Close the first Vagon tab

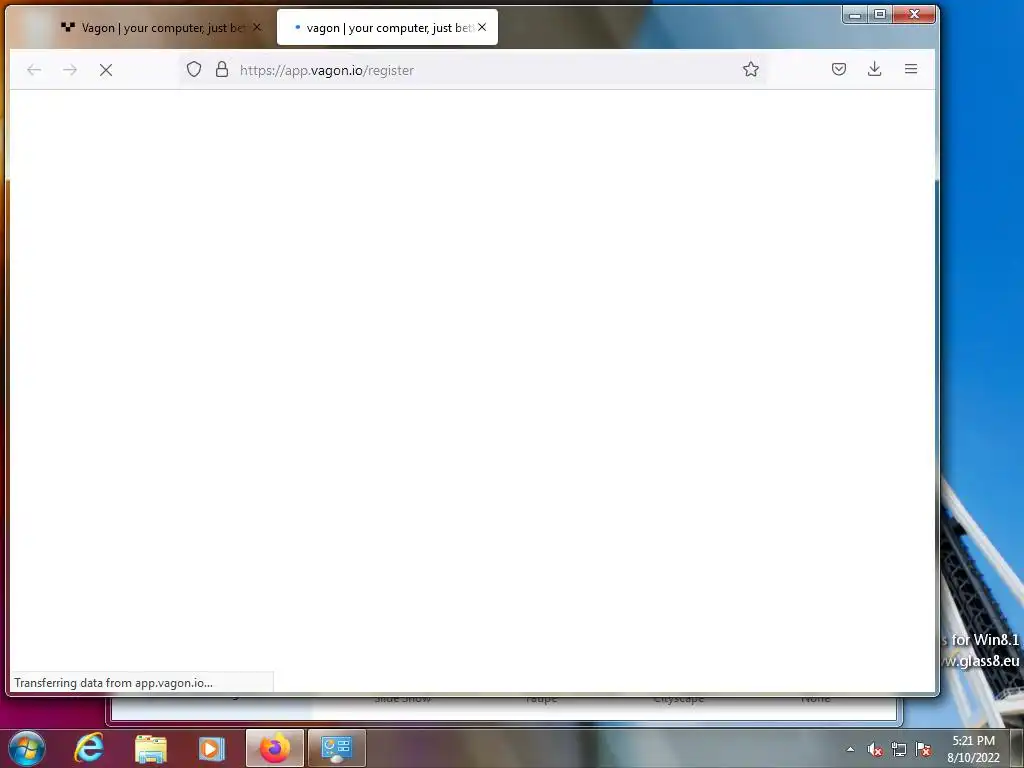[257, 27]
